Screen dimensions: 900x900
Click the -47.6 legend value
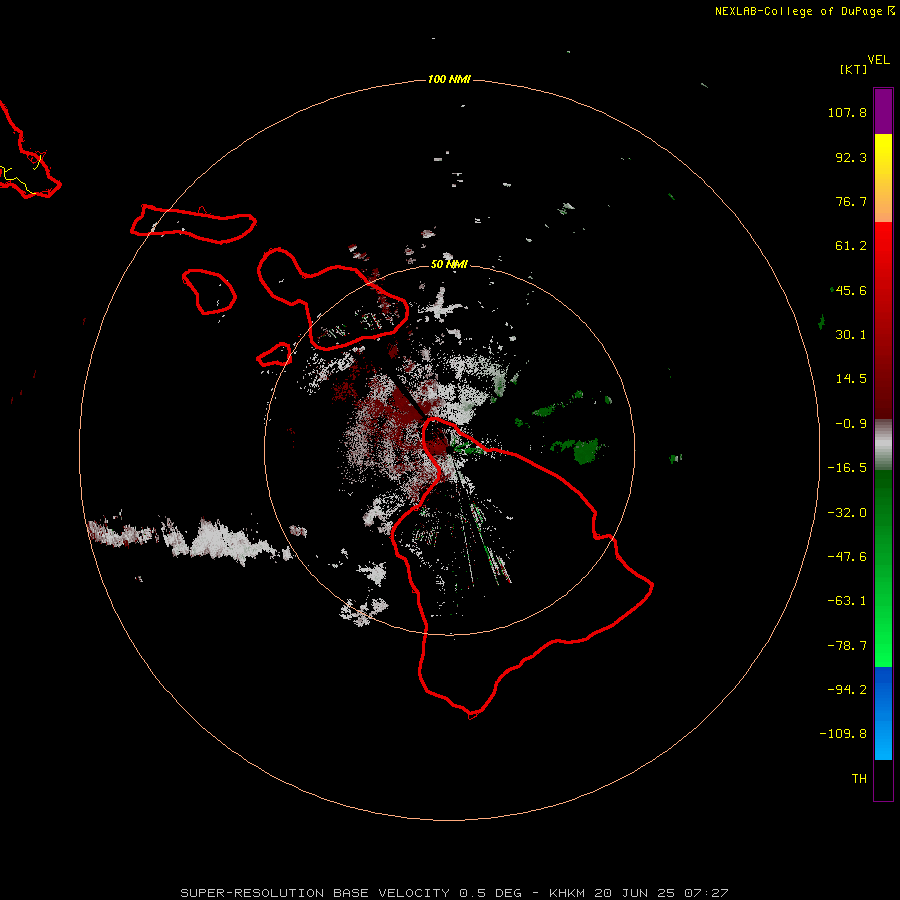847,557
